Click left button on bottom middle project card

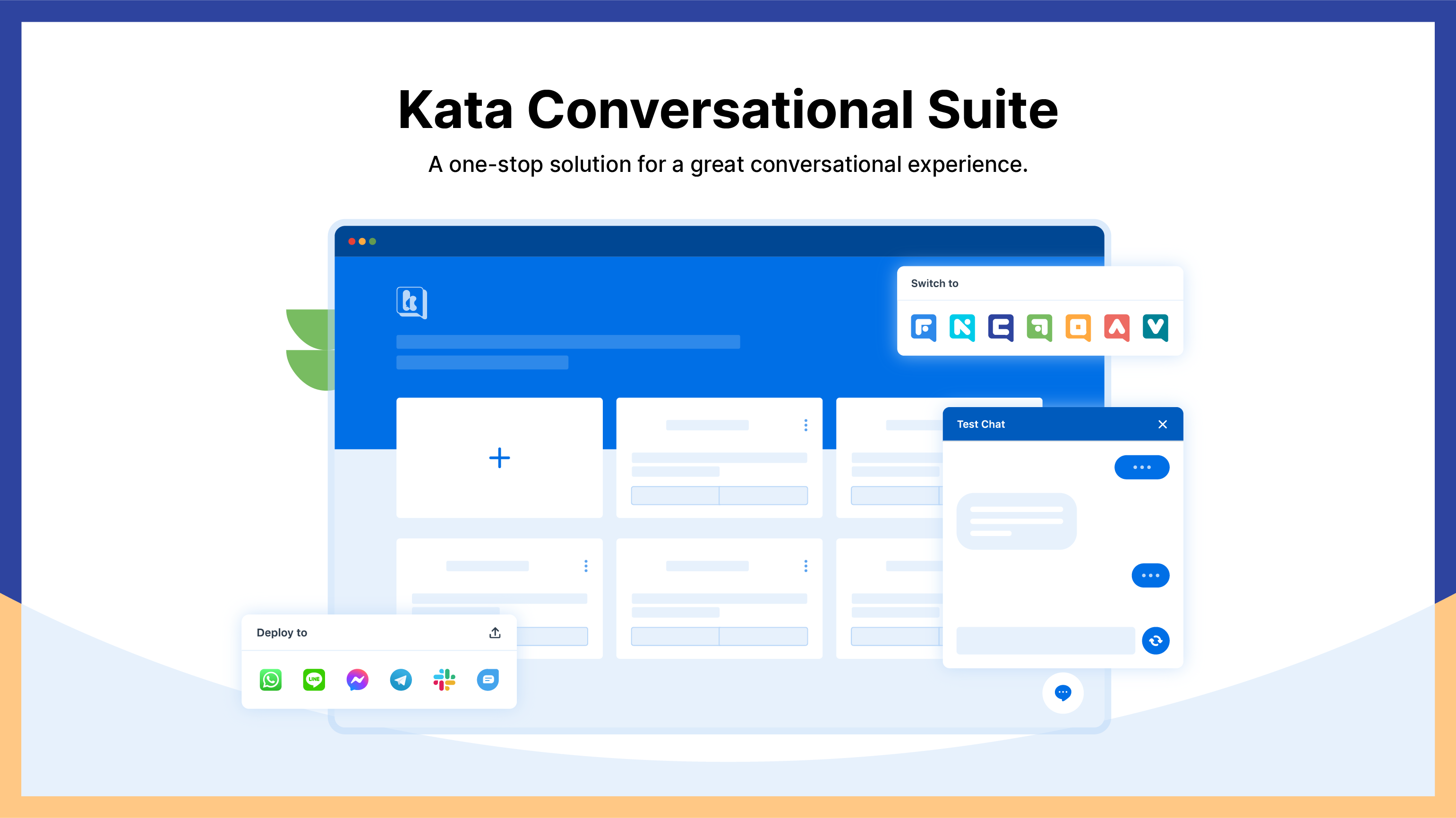click(675, 636)
